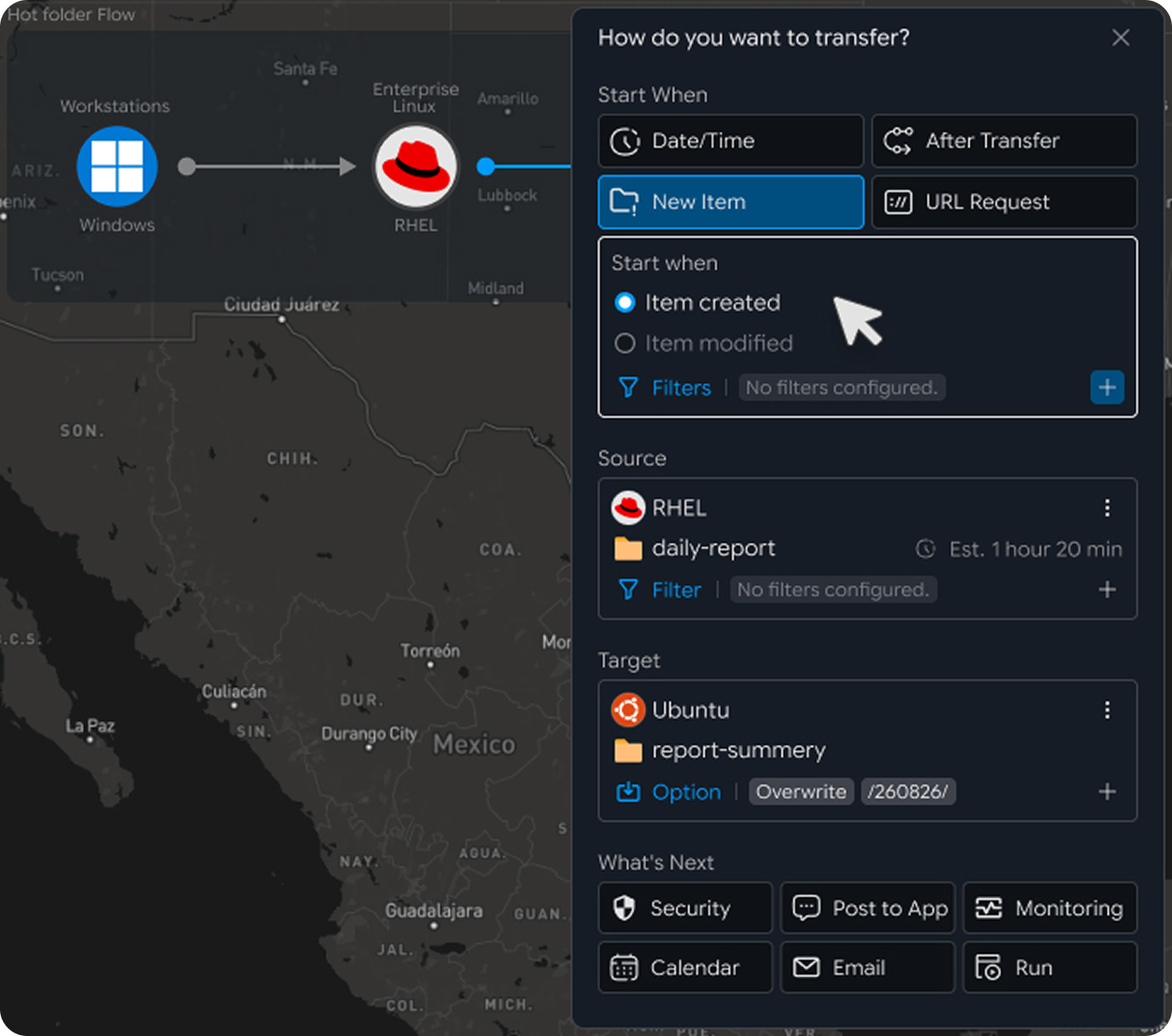Open the Source Filter link
The image size is (1172, 1036).
[x=677, y=589]
